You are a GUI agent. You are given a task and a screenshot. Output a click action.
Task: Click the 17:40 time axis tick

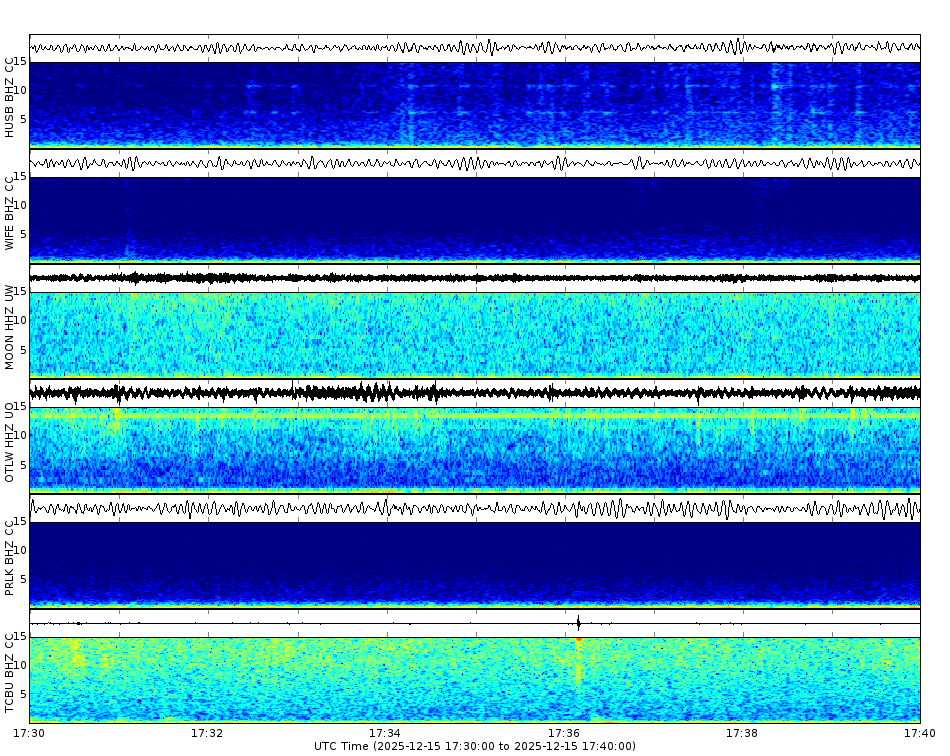(921, 732)
